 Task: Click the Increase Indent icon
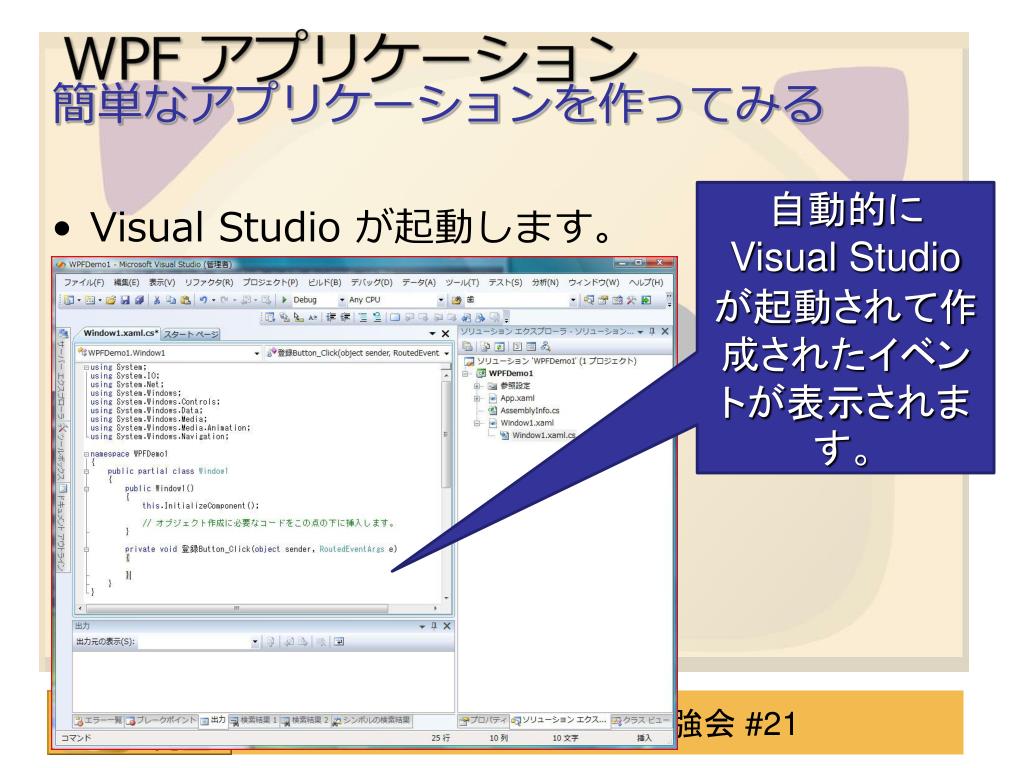[x=345, y=317]
